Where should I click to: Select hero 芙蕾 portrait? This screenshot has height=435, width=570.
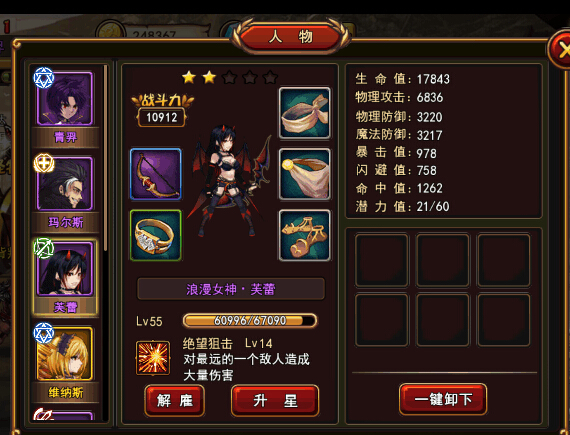point(65,269)
